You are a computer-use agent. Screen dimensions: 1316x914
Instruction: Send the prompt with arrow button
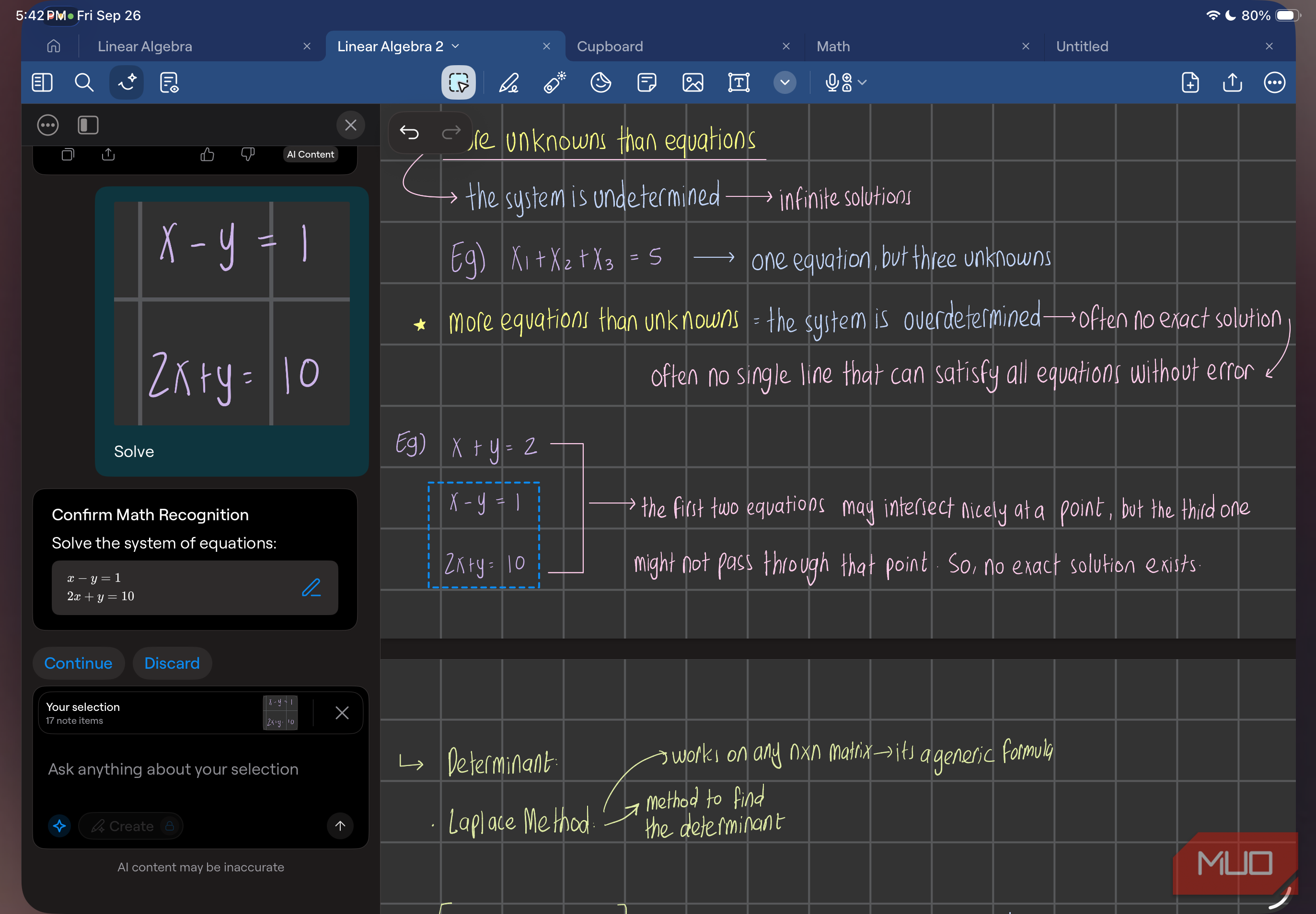point(340,826)
